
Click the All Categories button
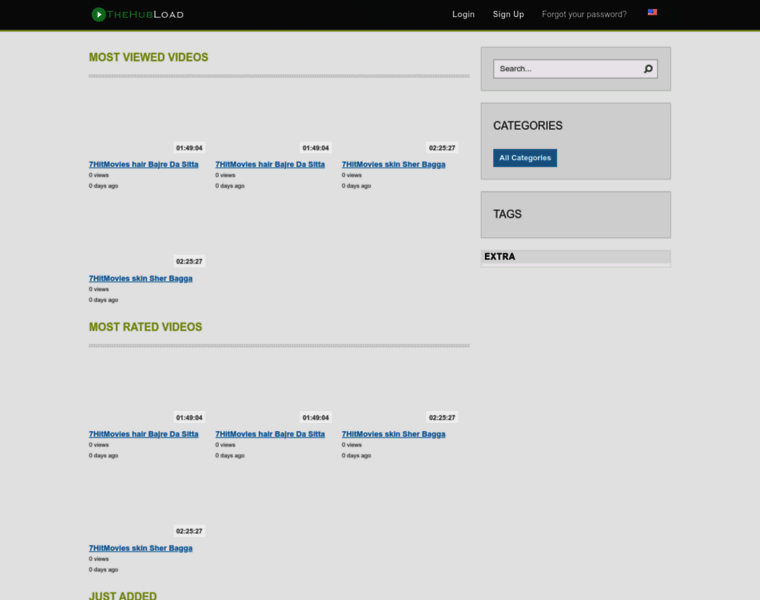[525, 158]
